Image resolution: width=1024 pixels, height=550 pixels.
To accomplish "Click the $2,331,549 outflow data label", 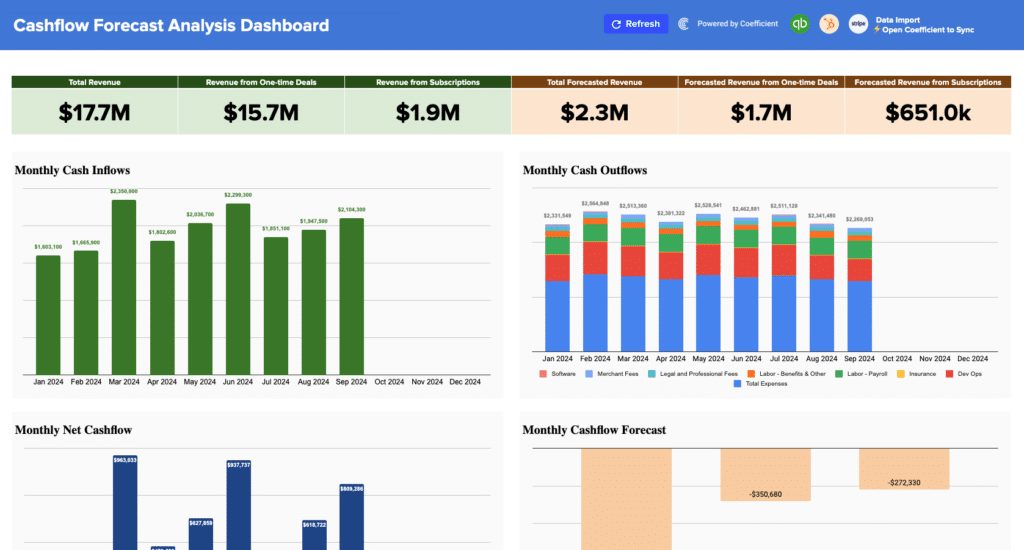I will pos(557,216).
